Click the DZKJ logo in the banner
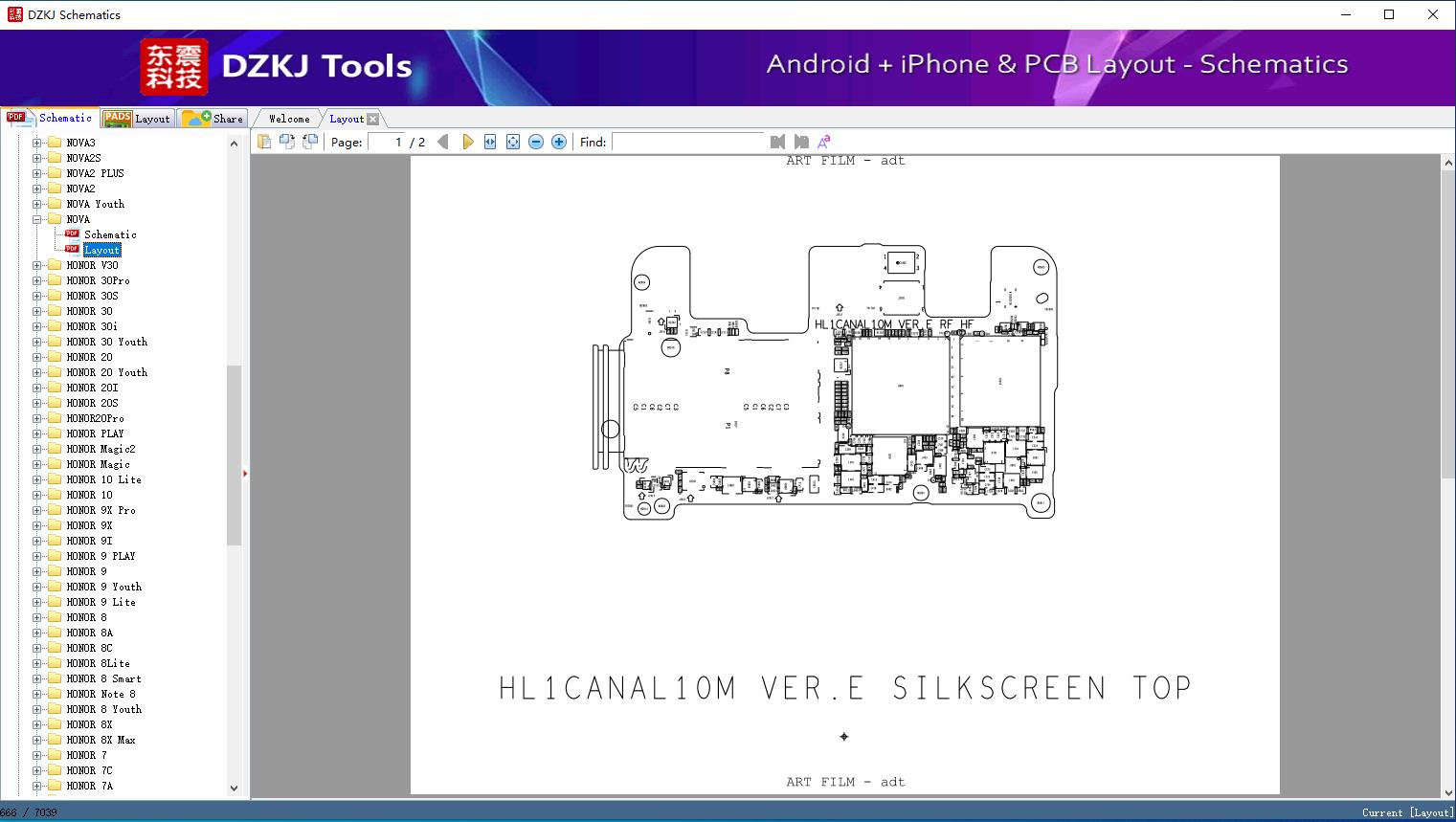The image size is (1456, 822). point(174,66)
